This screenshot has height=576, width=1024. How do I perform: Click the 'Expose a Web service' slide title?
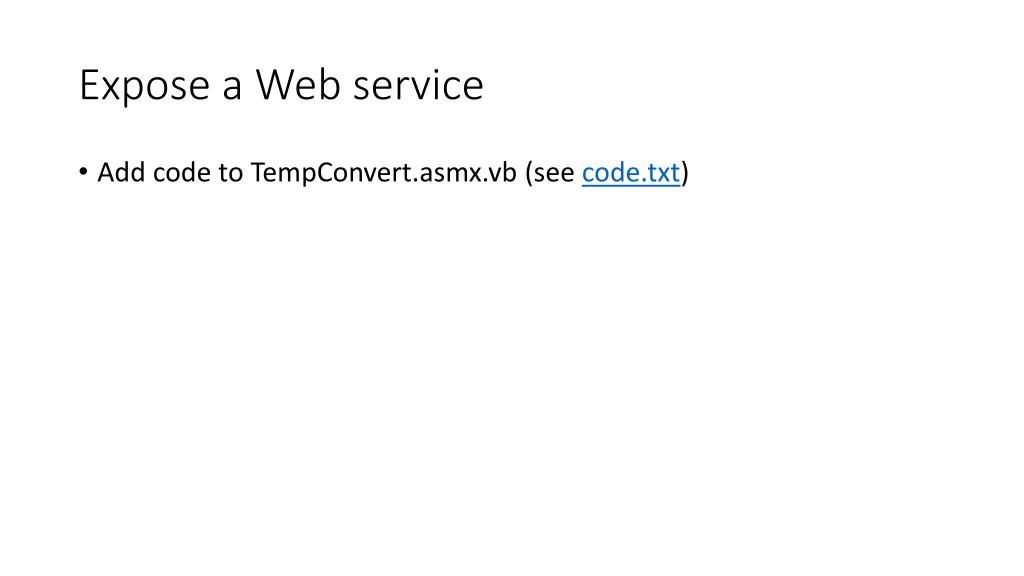[281, 85]
